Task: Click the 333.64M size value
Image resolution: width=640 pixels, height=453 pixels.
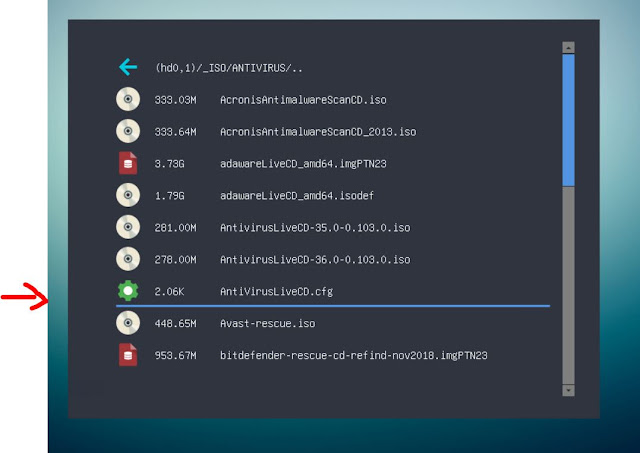Action: (176, 132)
